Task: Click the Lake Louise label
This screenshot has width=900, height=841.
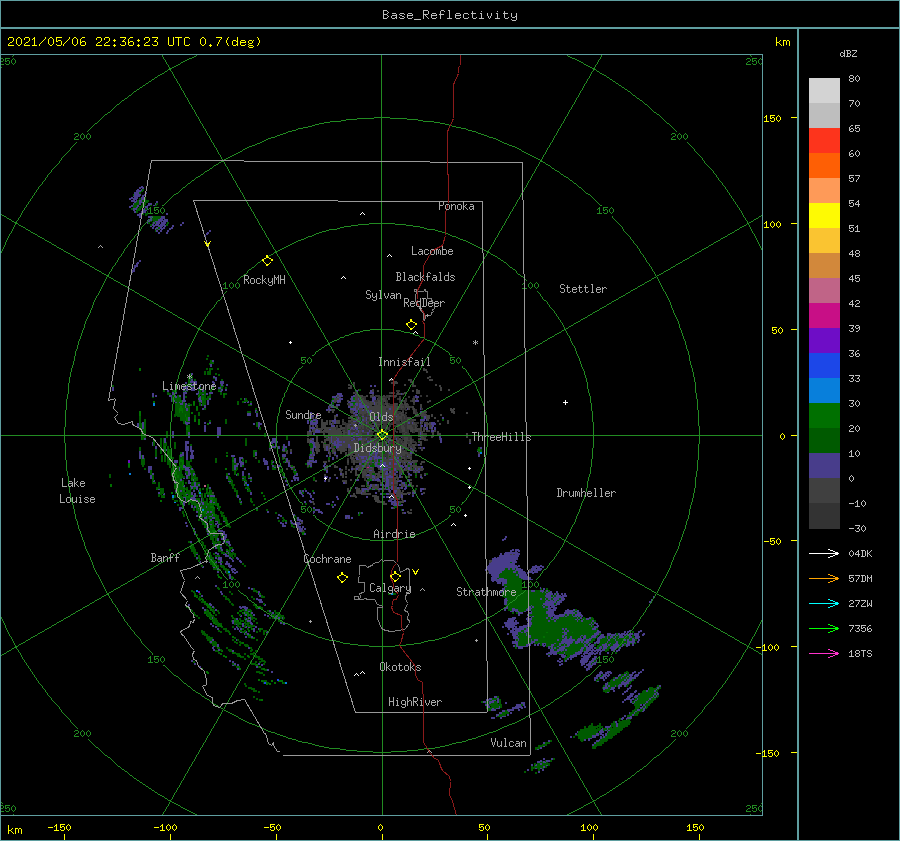Action: pos(77,491)
